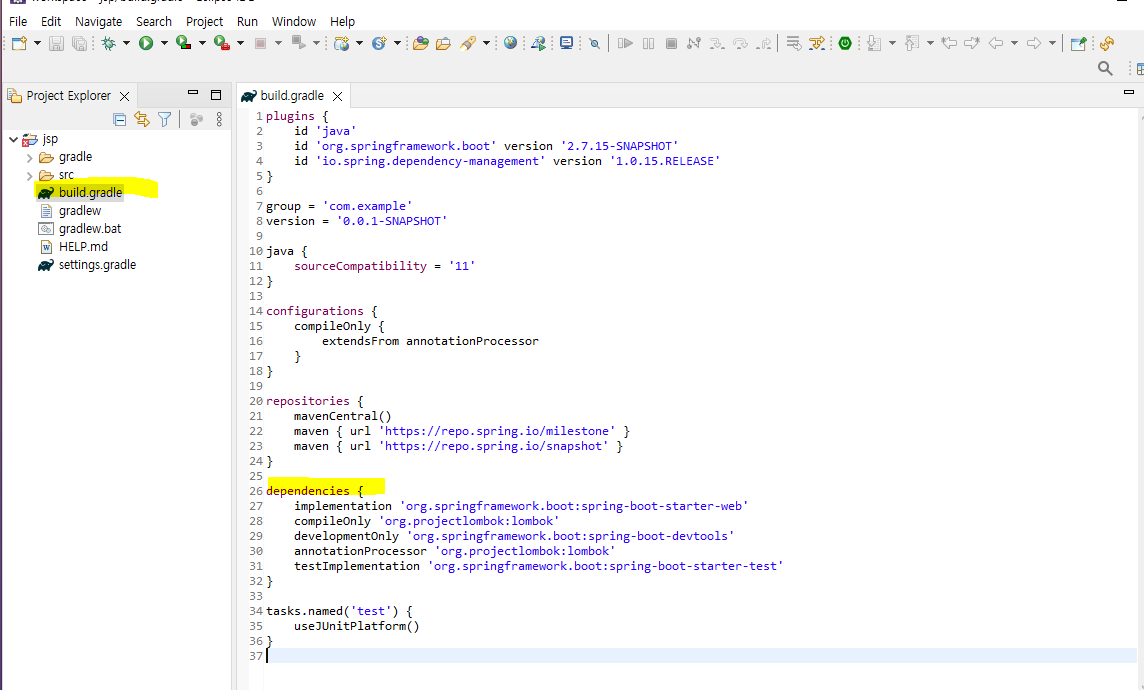
Task: Open the Help menu
Action: click(342, 22)
